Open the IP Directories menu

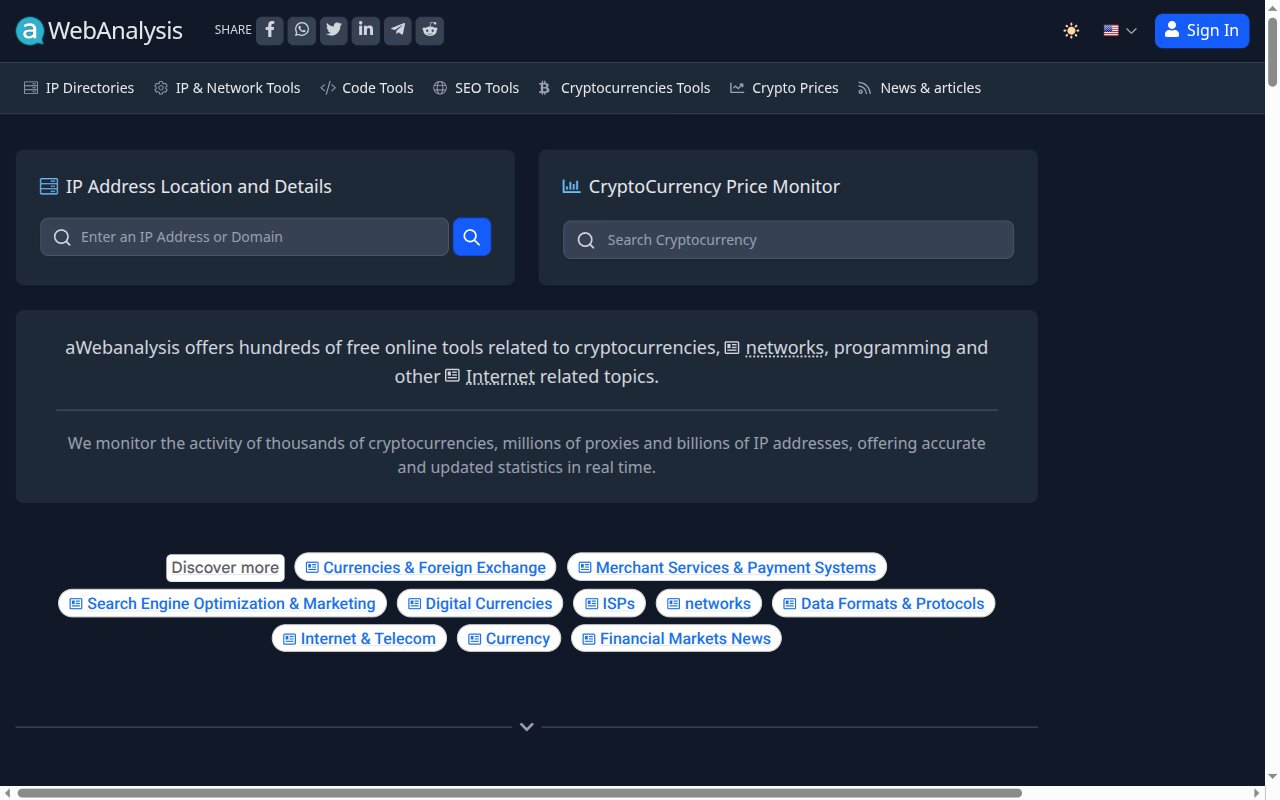79,88
